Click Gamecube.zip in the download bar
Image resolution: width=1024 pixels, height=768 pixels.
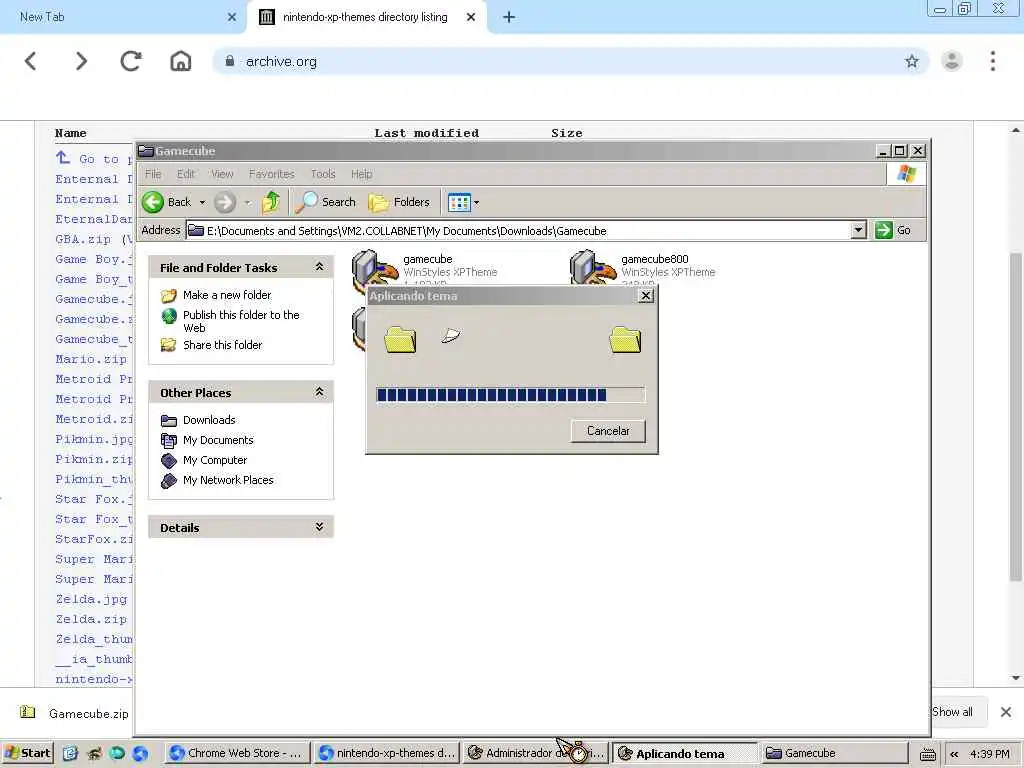click(x=75, y=713)
